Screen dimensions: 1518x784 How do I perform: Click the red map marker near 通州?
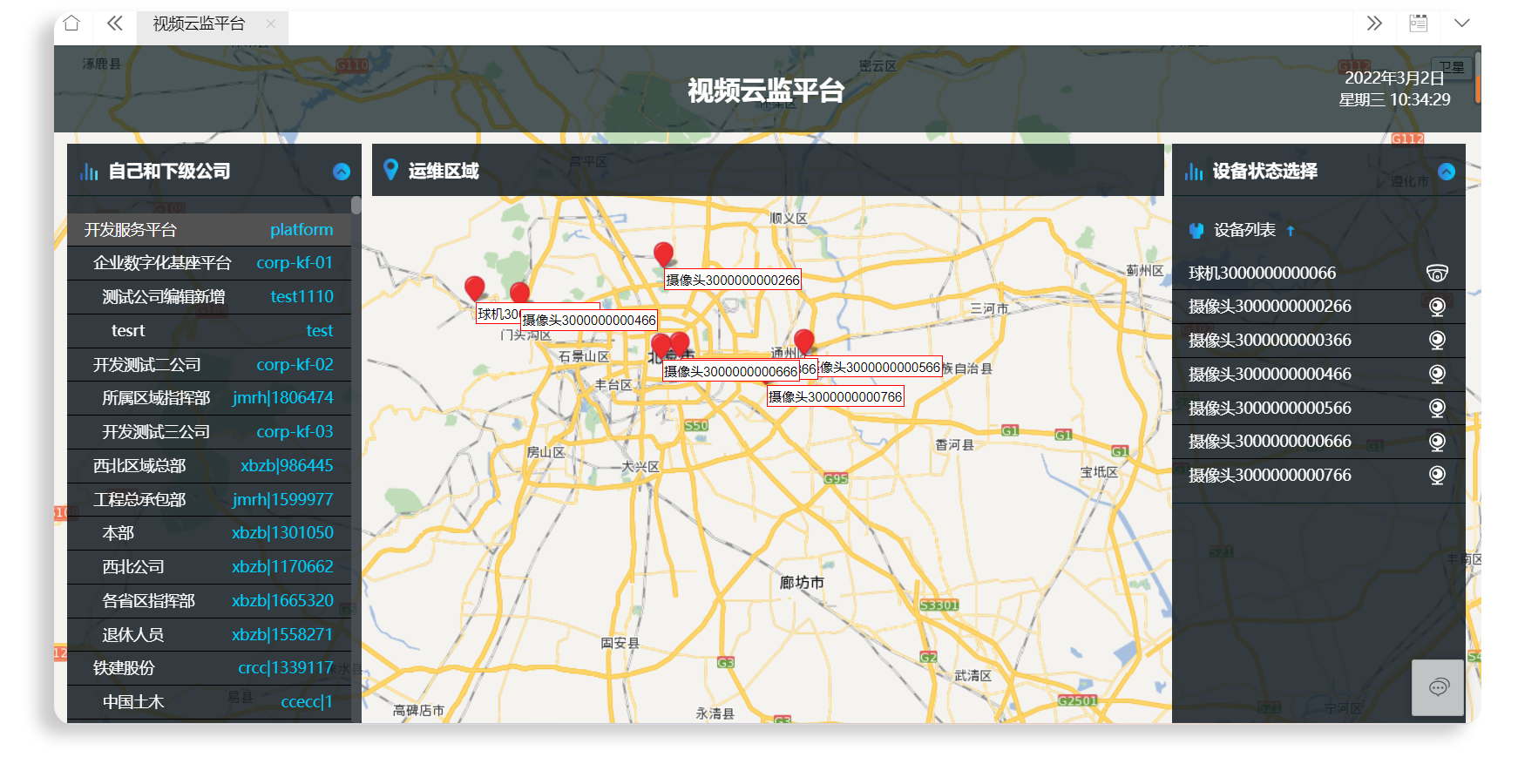click(804, 342)
